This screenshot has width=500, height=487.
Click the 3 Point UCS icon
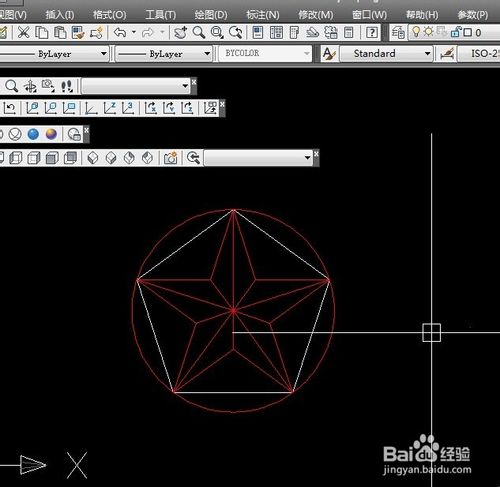pos(128,108)
